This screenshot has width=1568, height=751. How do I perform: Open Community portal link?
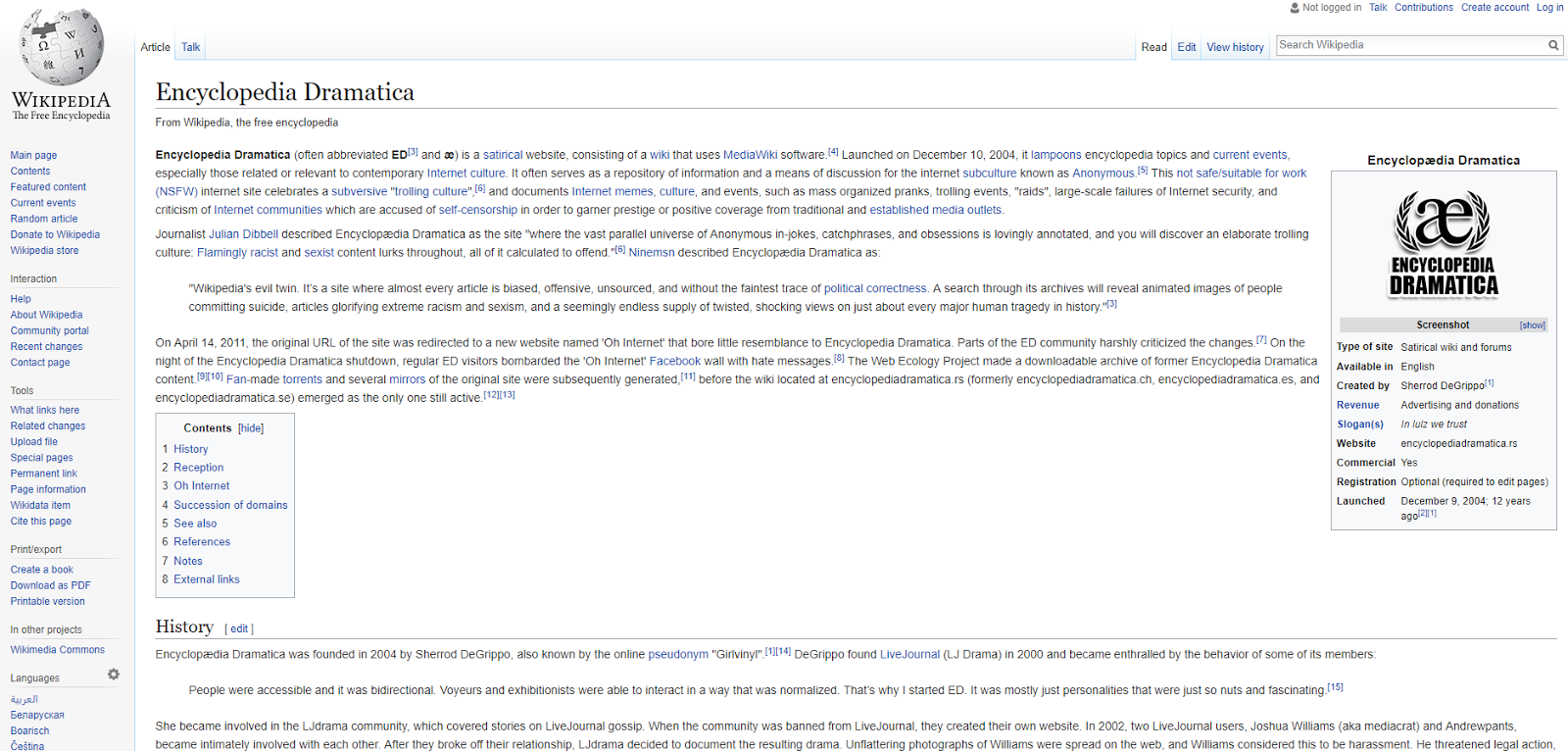(49, 330)
